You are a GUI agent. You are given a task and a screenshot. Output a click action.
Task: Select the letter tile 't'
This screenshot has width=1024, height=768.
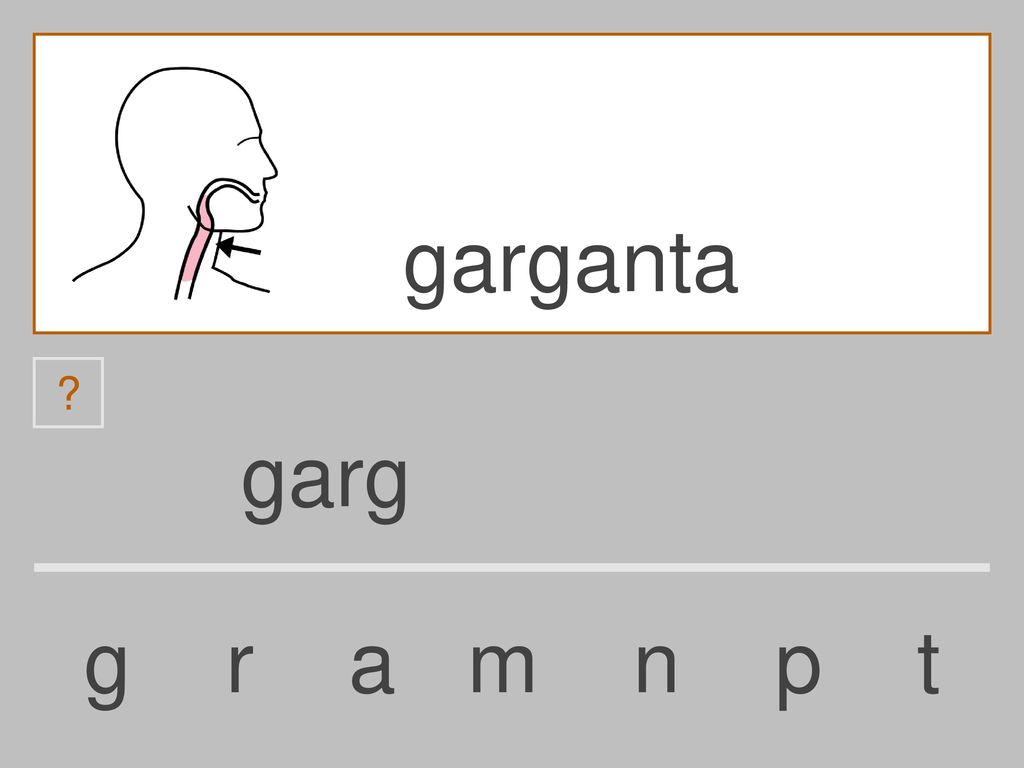(928, 662)
